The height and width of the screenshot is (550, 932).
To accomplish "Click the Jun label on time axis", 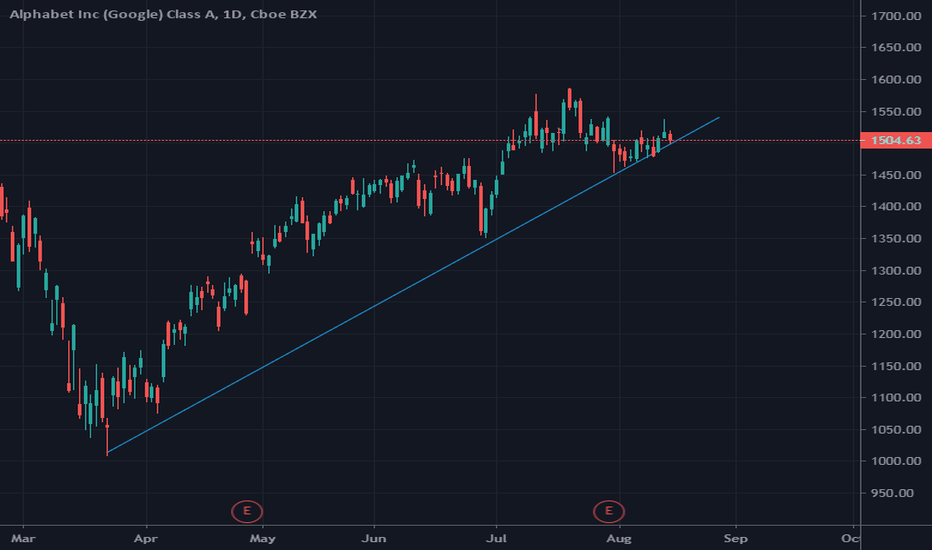I will pyautogui.click(x=374, y=539).
